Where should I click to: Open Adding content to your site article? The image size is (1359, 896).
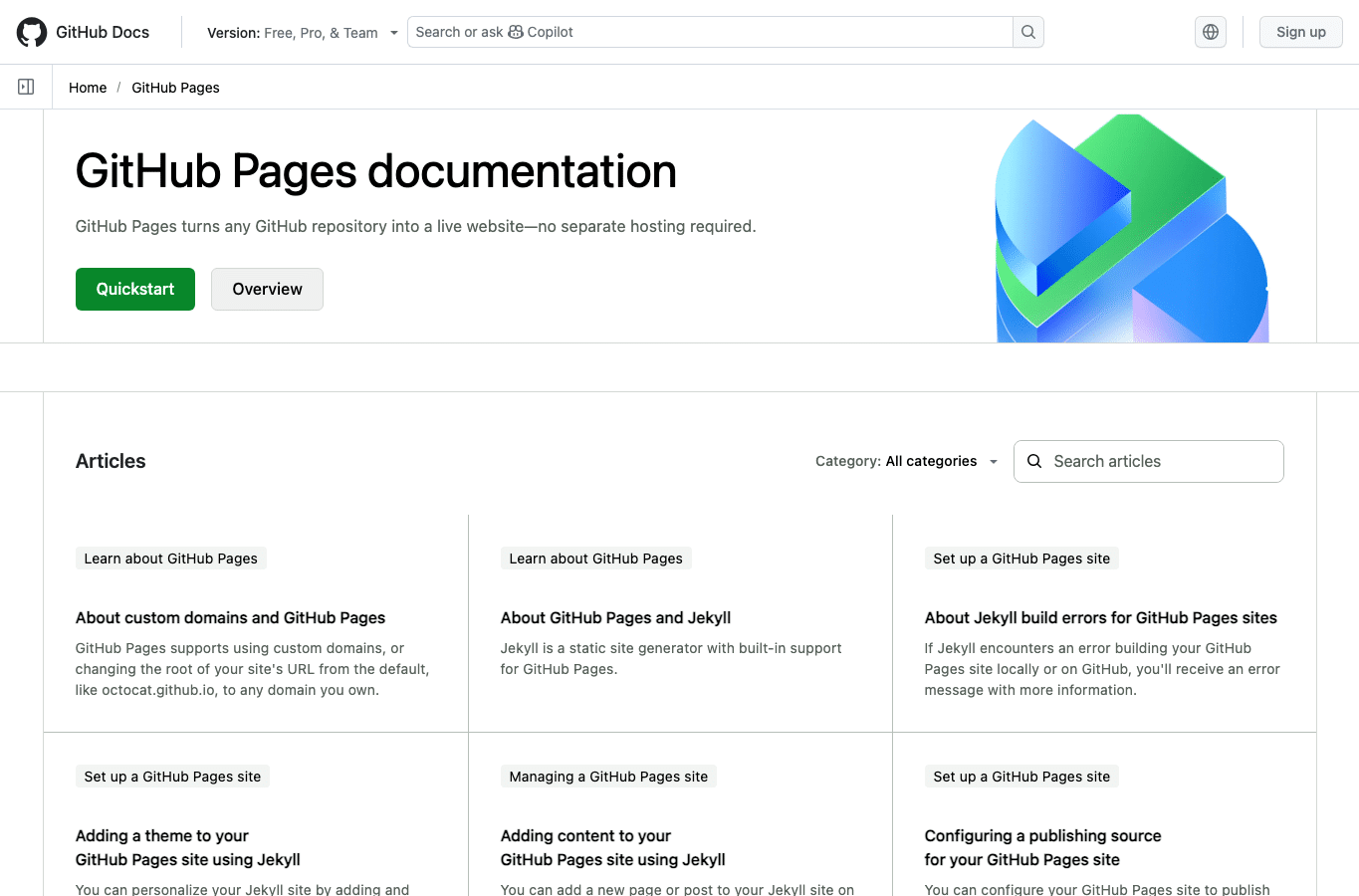click(x=612, y=847)
